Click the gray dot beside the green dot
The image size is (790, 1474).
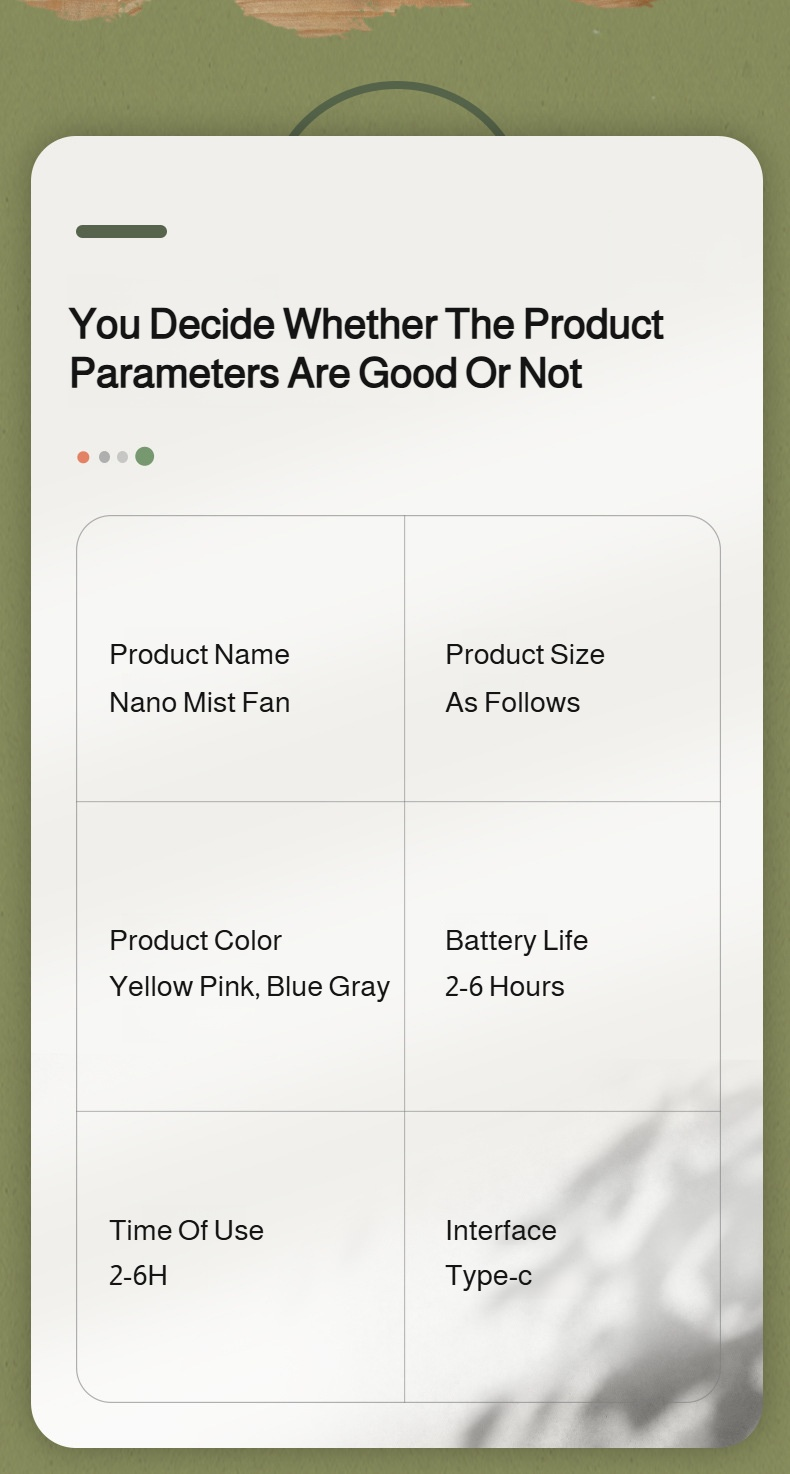(x=122, y=457)
